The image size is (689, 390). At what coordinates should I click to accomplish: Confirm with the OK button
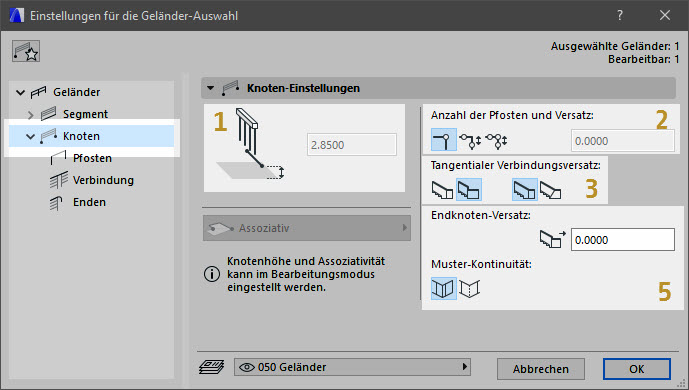[637, 369]
